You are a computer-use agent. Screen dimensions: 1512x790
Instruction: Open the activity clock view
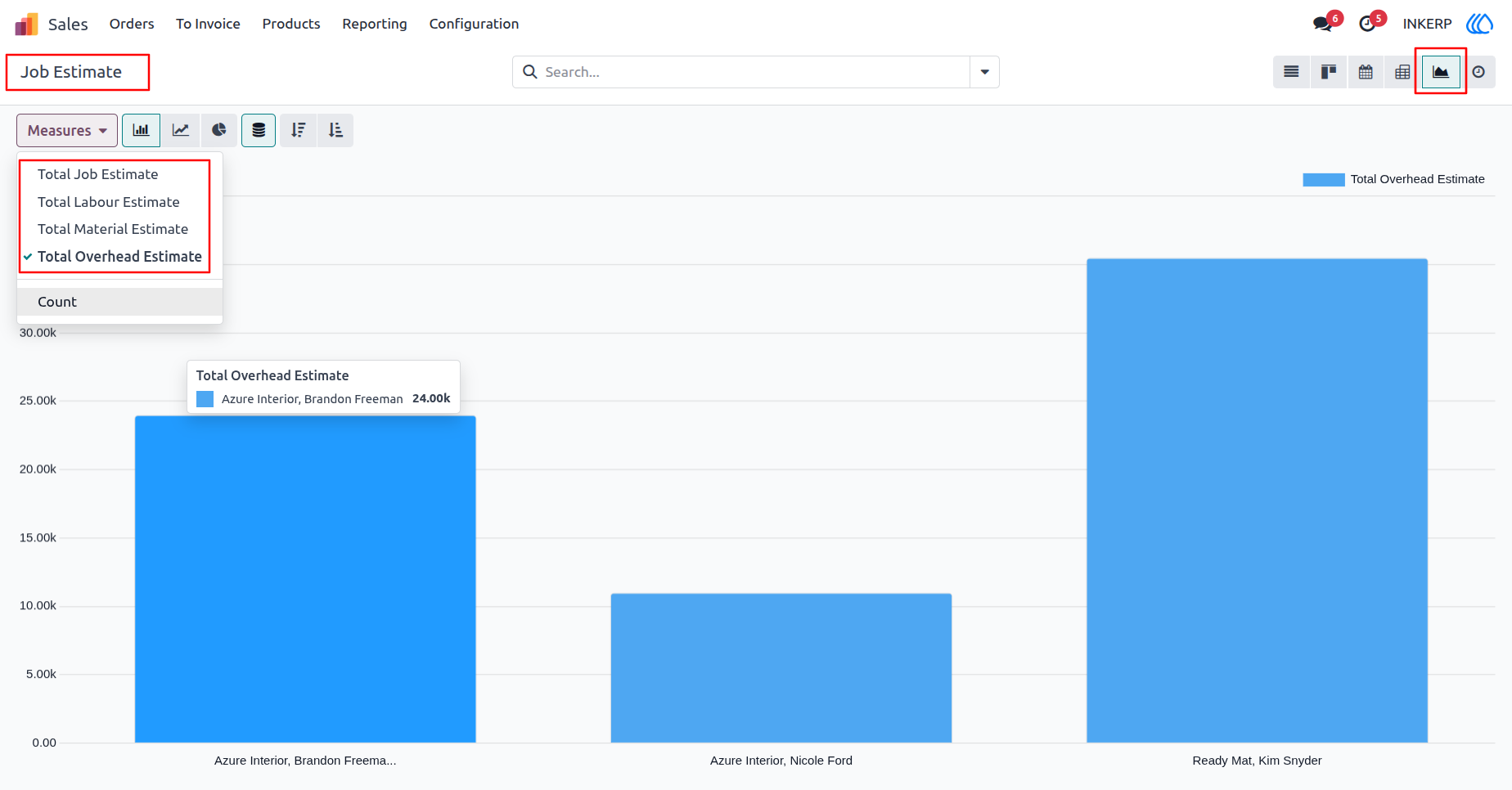pyautogui.click(x=1478, y=72)
